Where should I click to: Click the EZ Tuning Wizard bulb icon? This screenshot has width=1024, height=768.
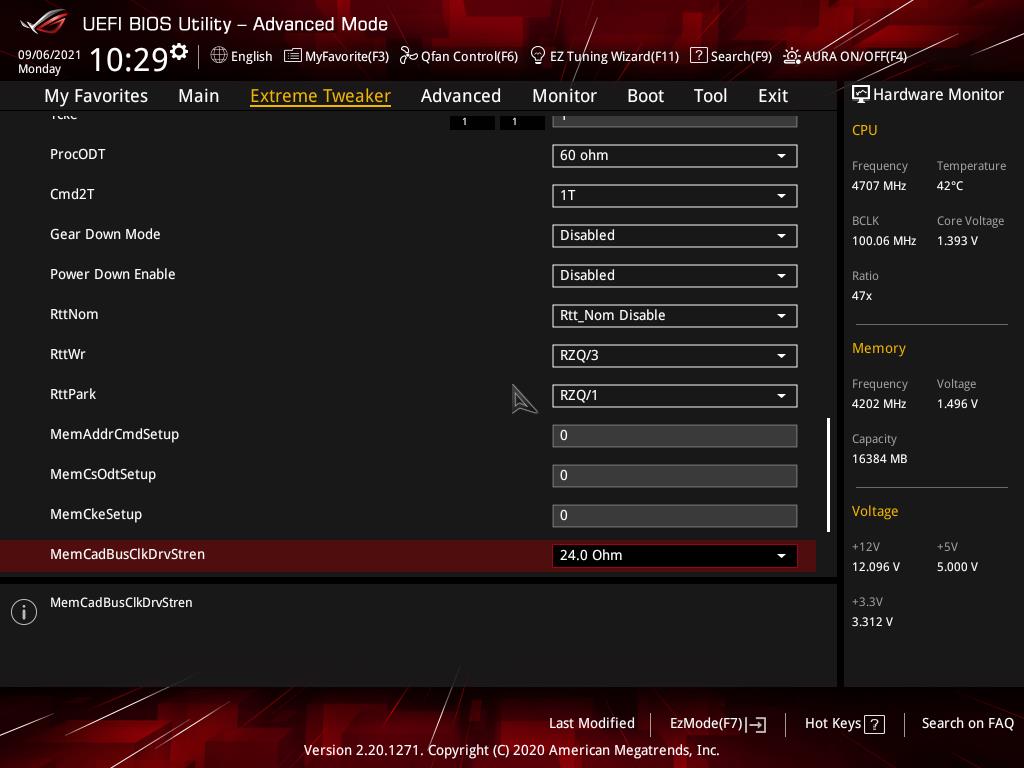[537, 56]
